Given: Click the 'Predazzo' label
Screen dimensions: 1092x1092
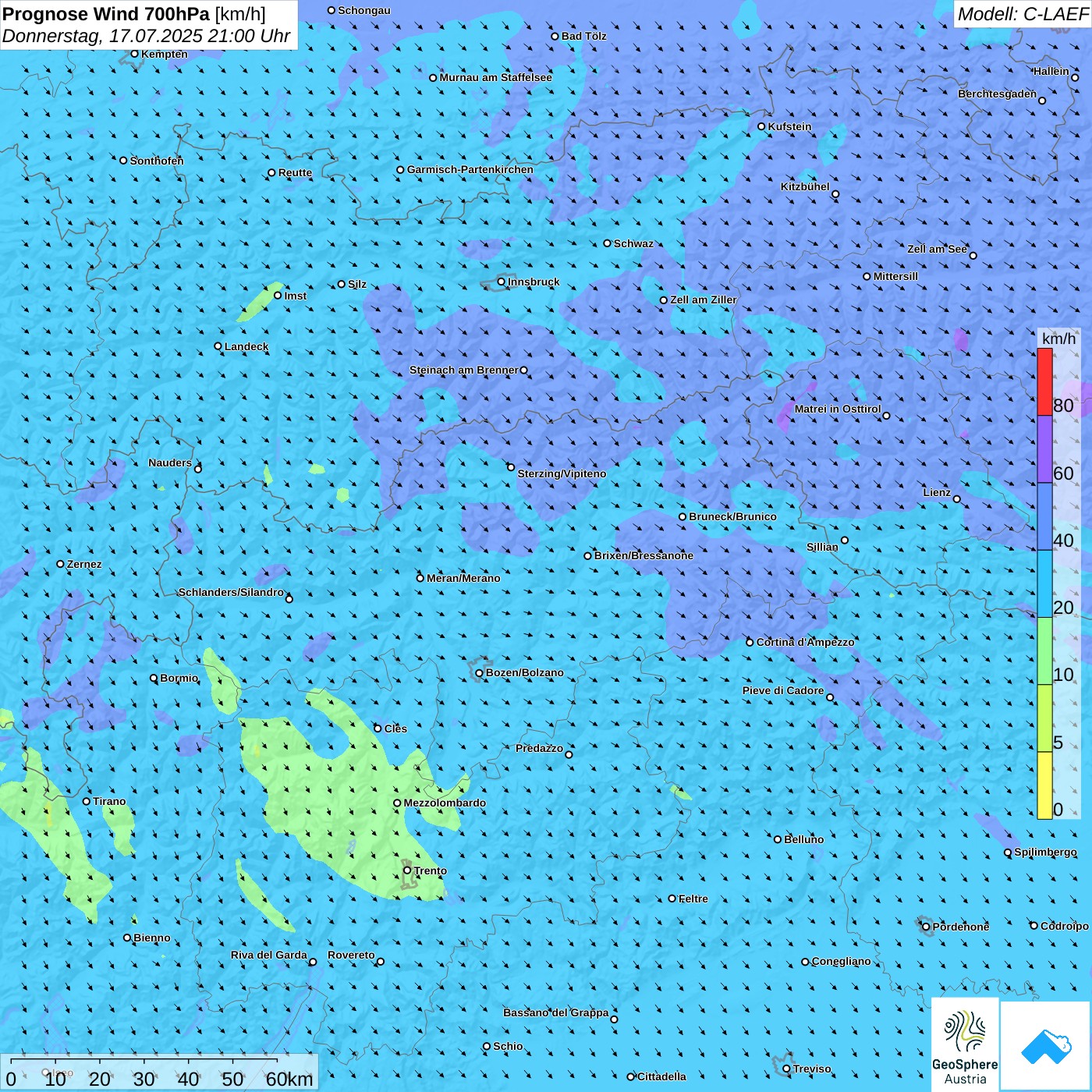Looking at the screenshot, I should 540,748.
